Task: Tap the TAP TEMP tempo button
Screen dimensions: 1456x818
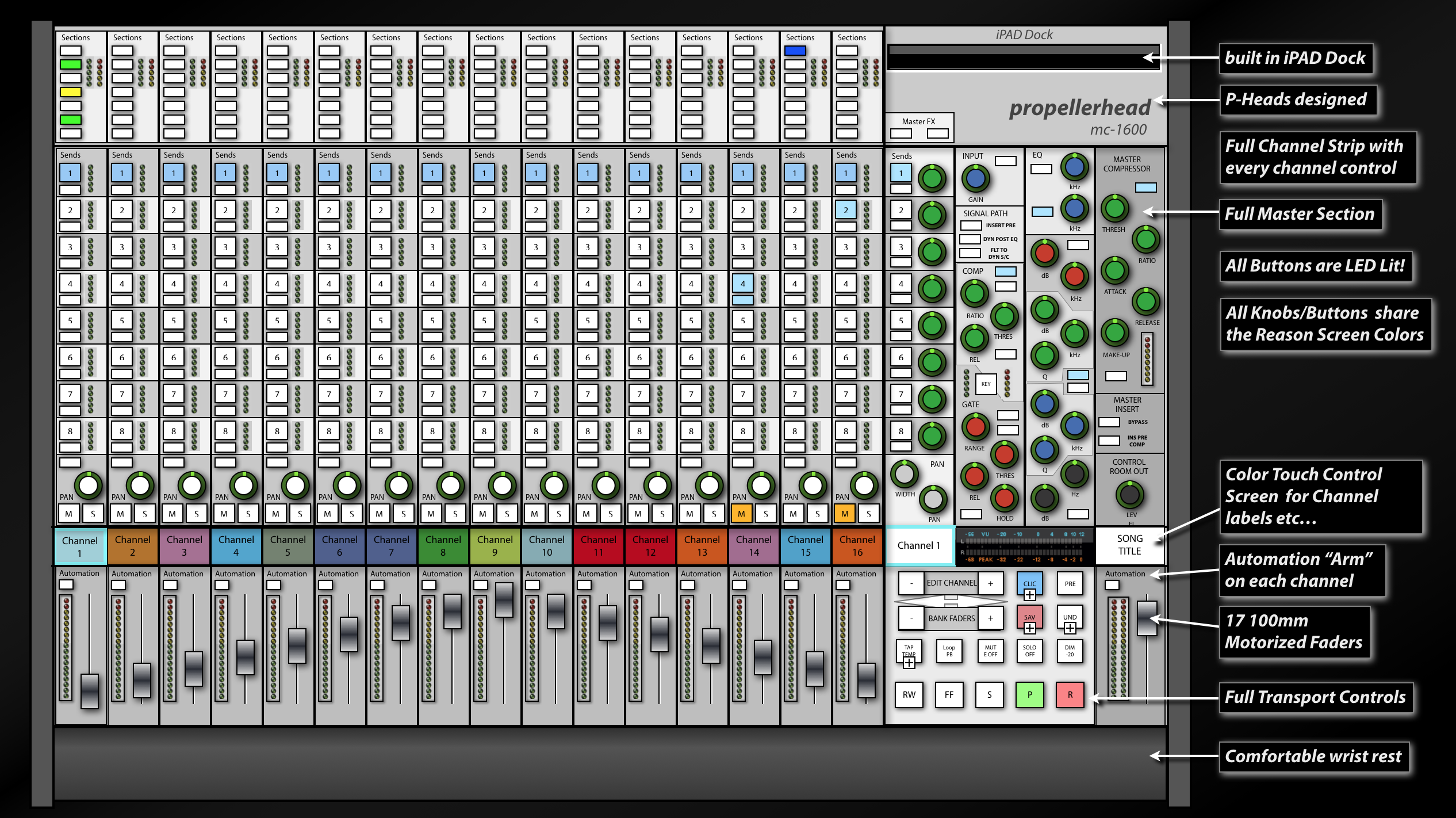Action: pos(909,651)
